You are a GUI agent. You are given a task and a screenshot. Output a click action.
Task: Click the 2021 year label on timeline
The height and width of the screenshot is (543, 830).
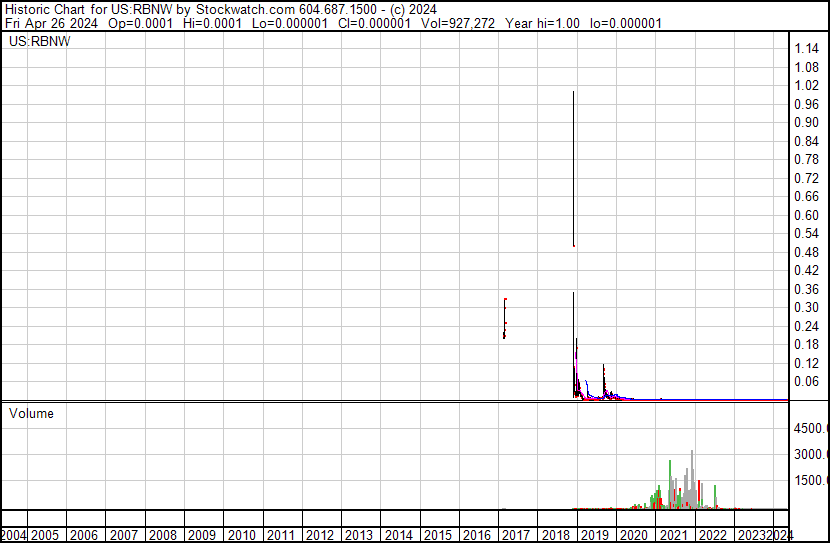click(x=673, y=535)
